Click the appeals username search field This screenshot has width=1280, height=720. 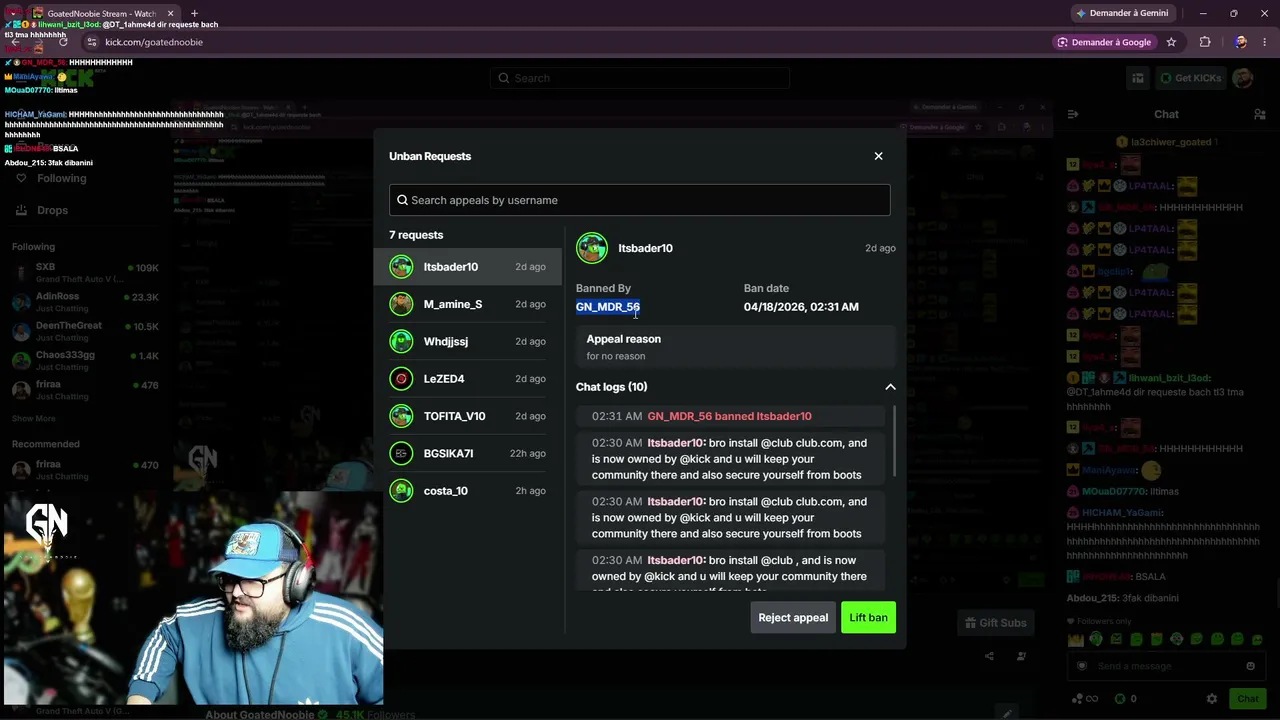click(x=640, y=200)
